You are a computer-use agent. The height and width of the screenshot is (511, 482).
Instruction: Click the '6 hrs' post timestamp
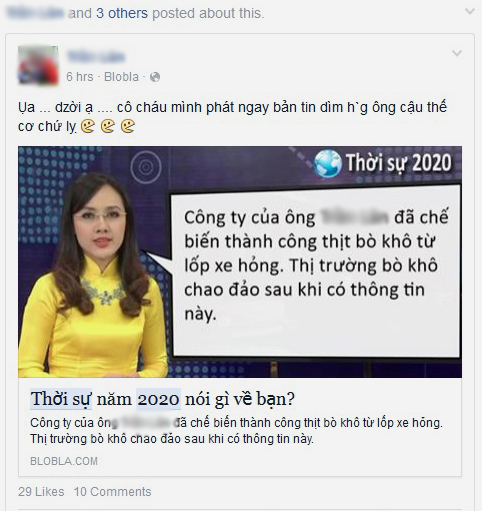click(80, 77)
